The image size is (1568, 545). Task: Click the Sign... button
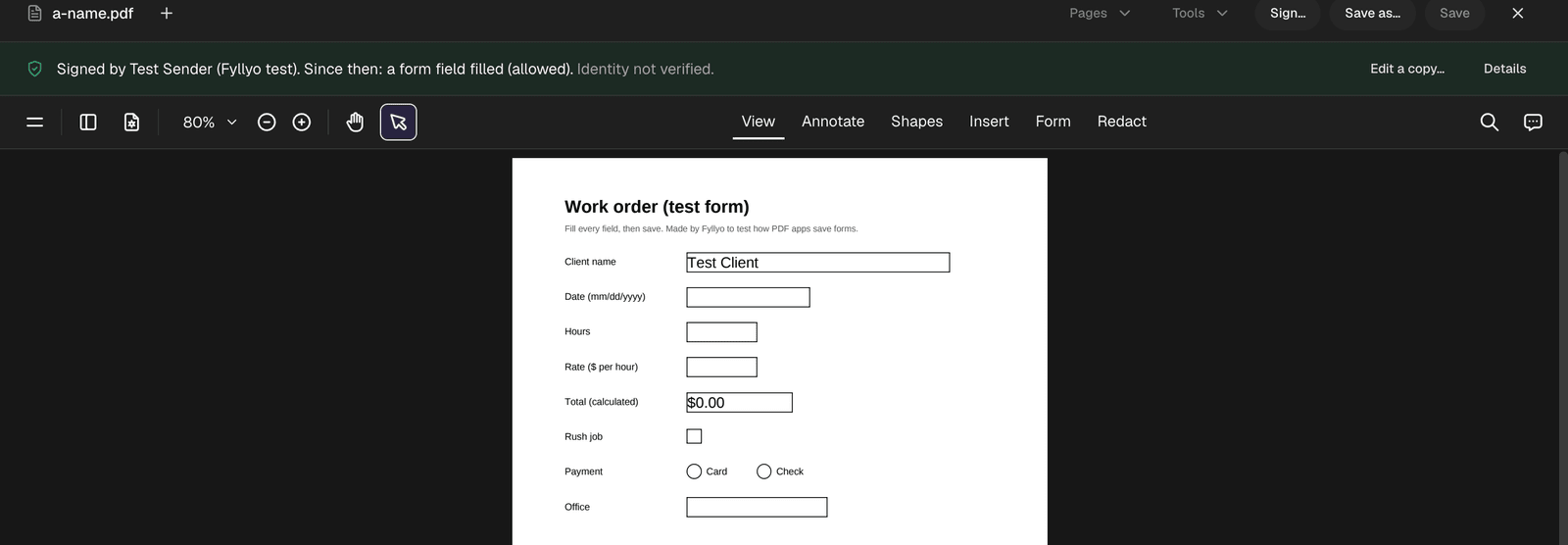coord(1288,14)
